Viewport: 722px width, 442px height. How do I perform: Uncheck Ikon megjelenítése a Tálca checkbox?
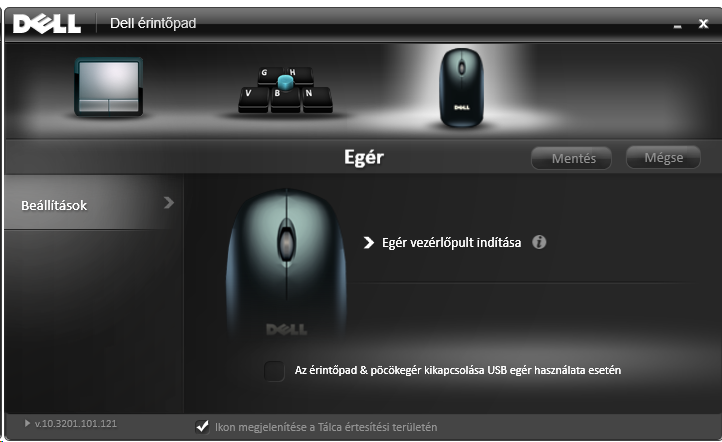click(x=202, y=427)
